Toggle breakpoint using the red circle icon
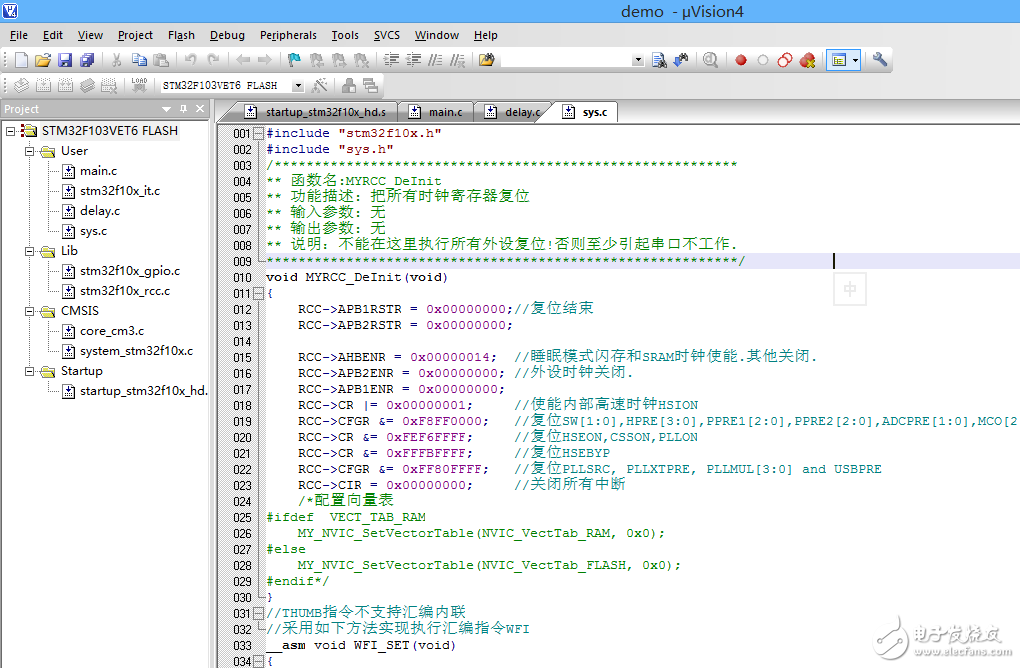The height and width of the screenshot is (668, 1020). [741, 60]
